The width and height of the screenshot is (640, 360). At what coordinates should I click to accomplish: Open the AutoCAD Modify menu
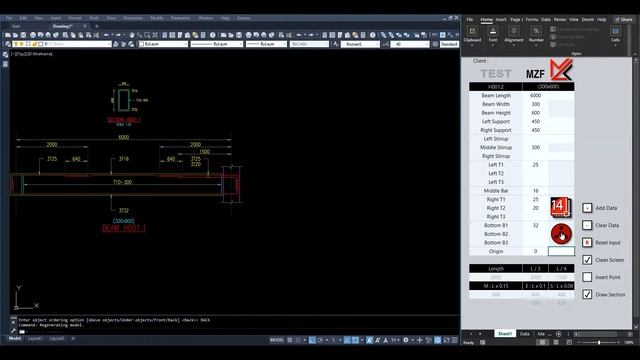pyautogui.click(x=157, y=18)
